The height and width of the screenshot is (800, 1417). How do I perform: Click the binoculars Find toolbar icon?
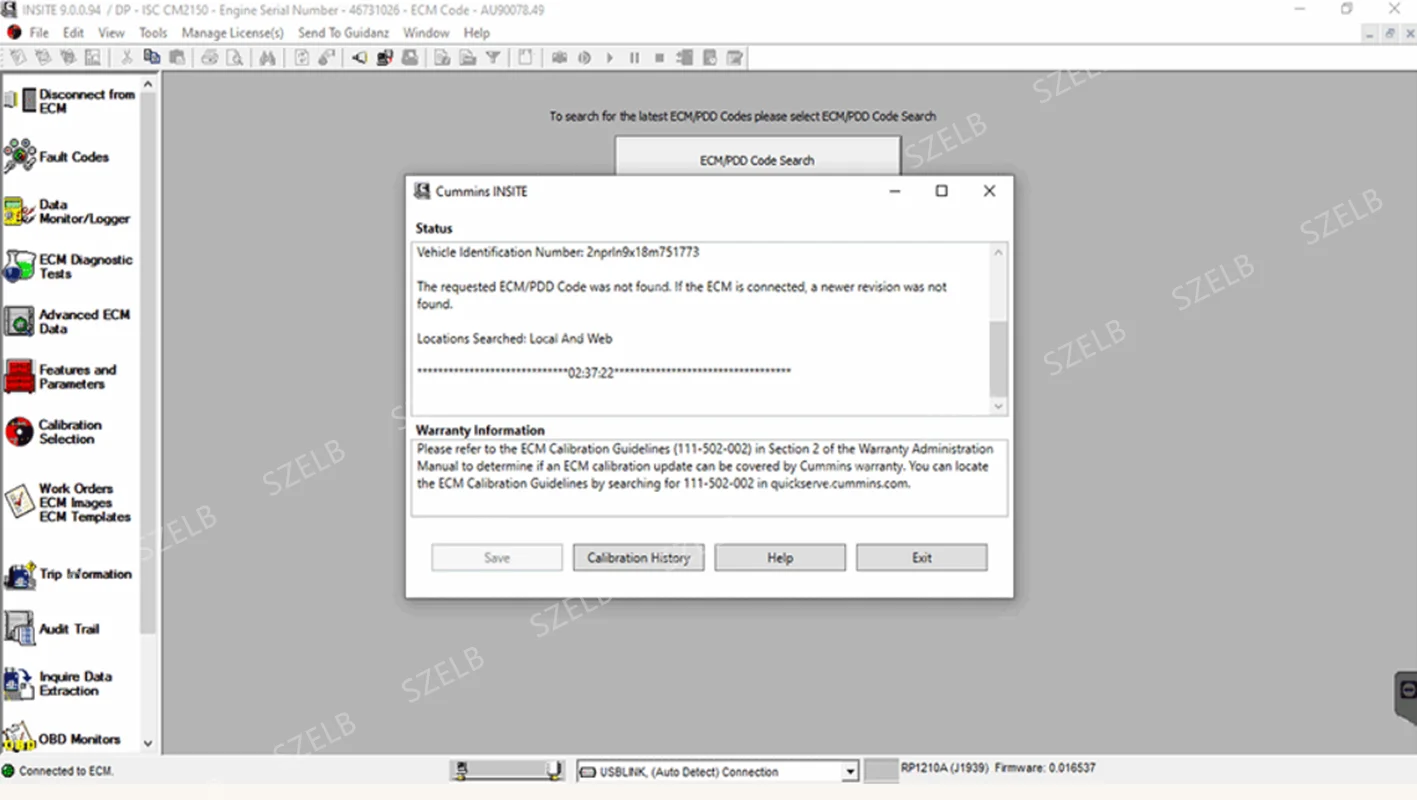267,58
